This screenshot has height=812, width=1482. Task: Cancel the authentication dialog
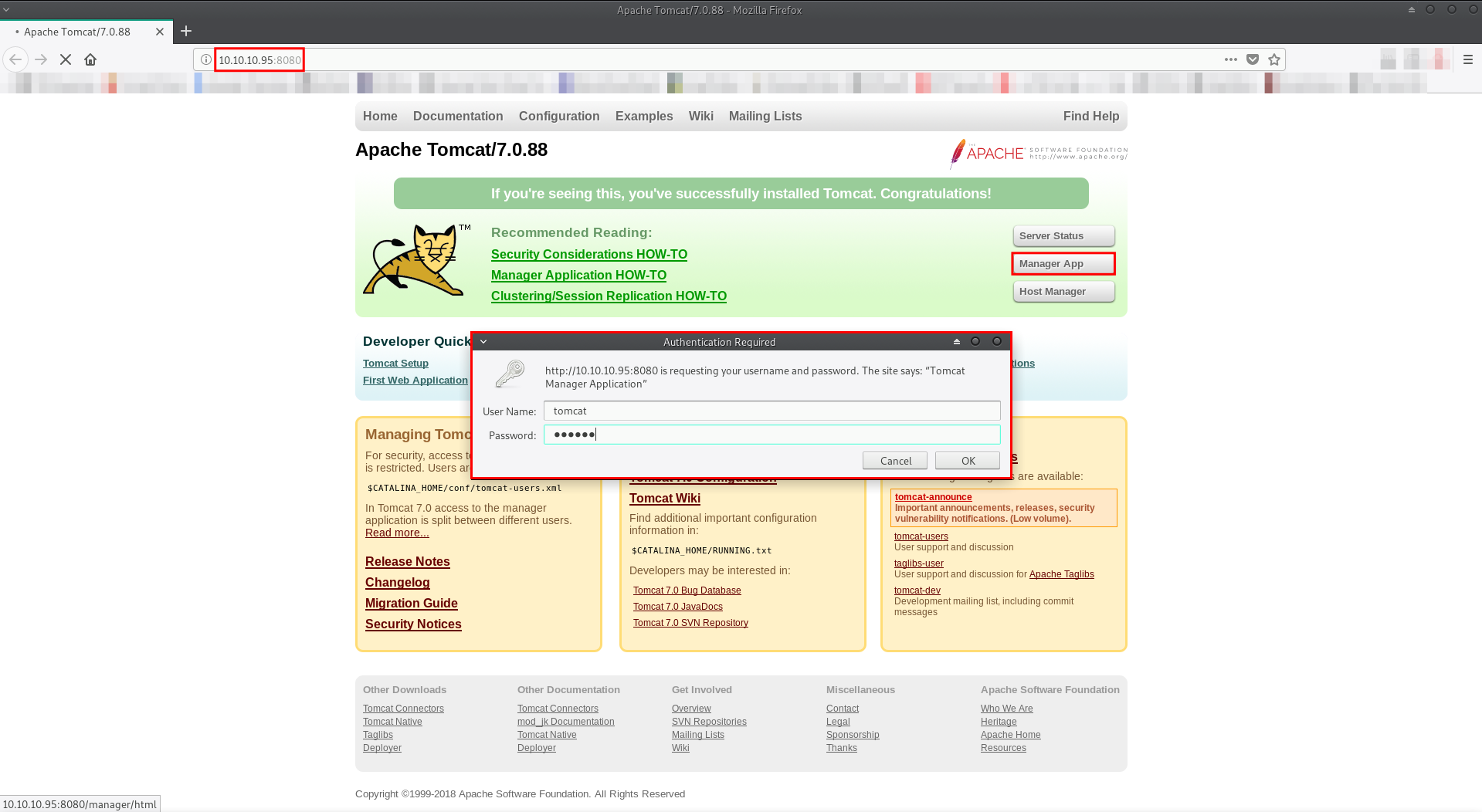coord(896,461)
